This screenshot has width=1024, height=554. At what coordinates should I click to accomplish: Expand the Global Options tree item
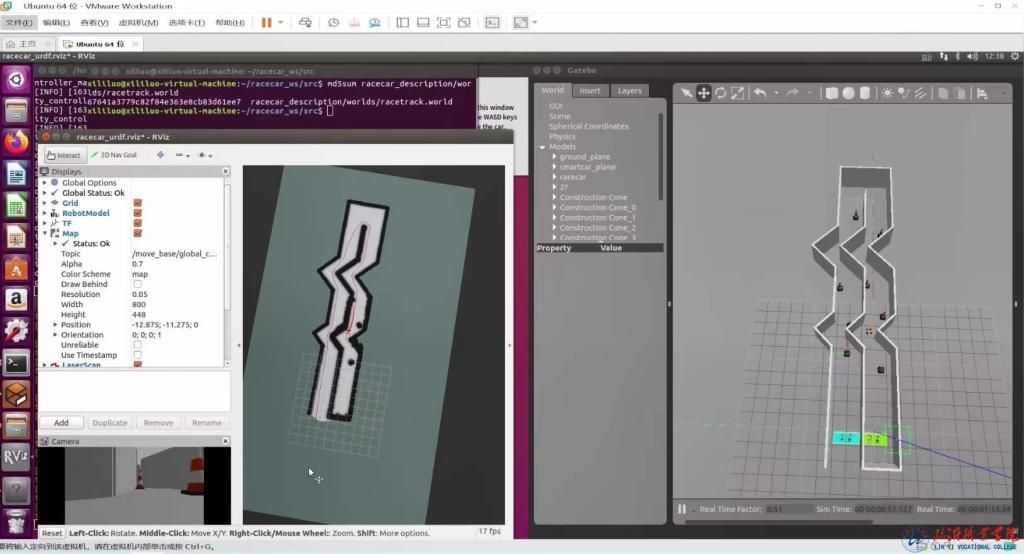pyautogui.click(x=44, y=183)
